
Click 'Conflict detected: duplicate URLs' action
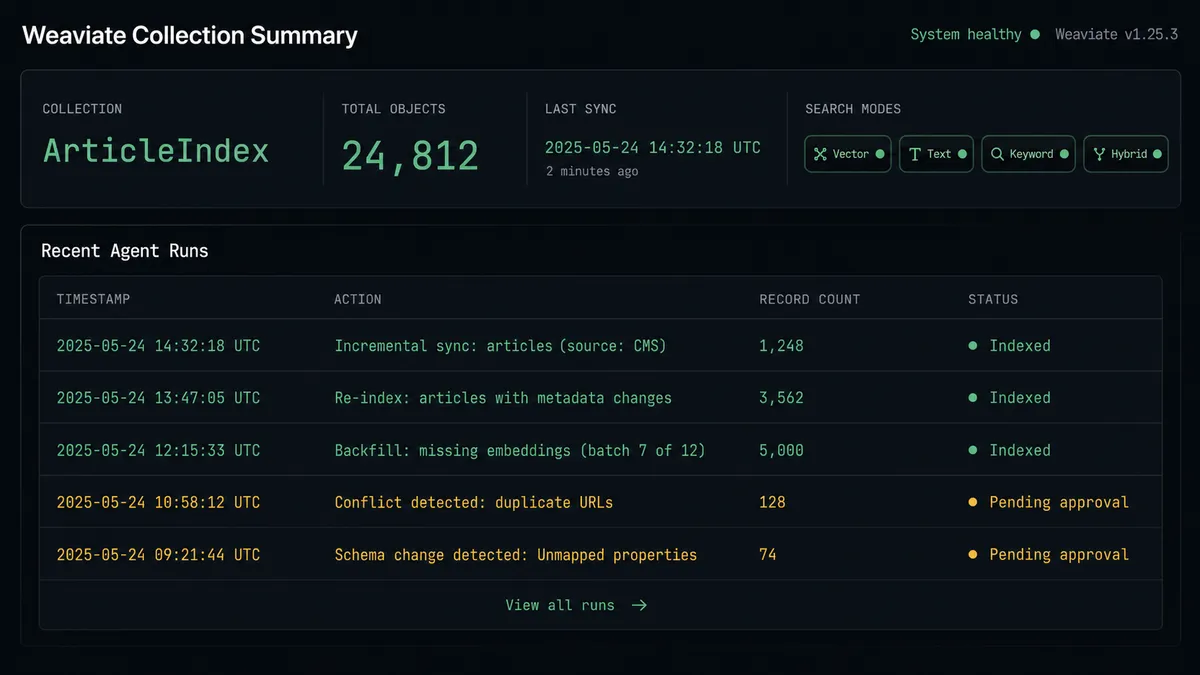click(x=474, y=502)
